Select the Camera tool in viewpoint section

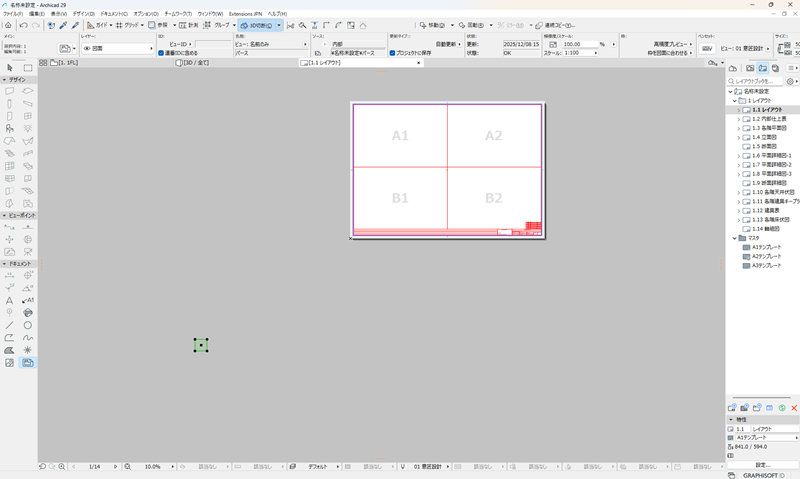click(28, 251)
